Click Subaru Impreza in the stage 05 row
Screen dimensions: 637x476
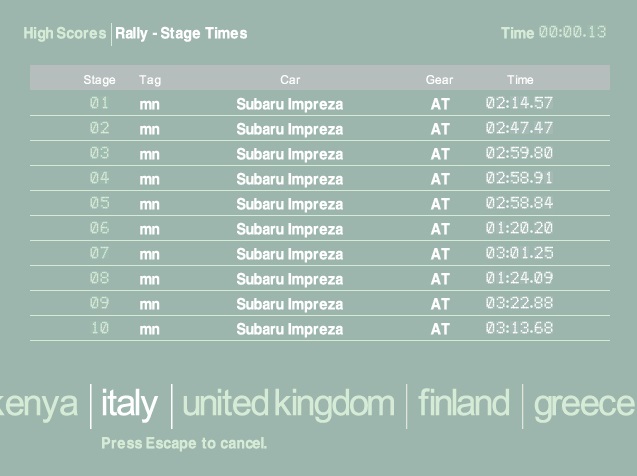[290, 204]
